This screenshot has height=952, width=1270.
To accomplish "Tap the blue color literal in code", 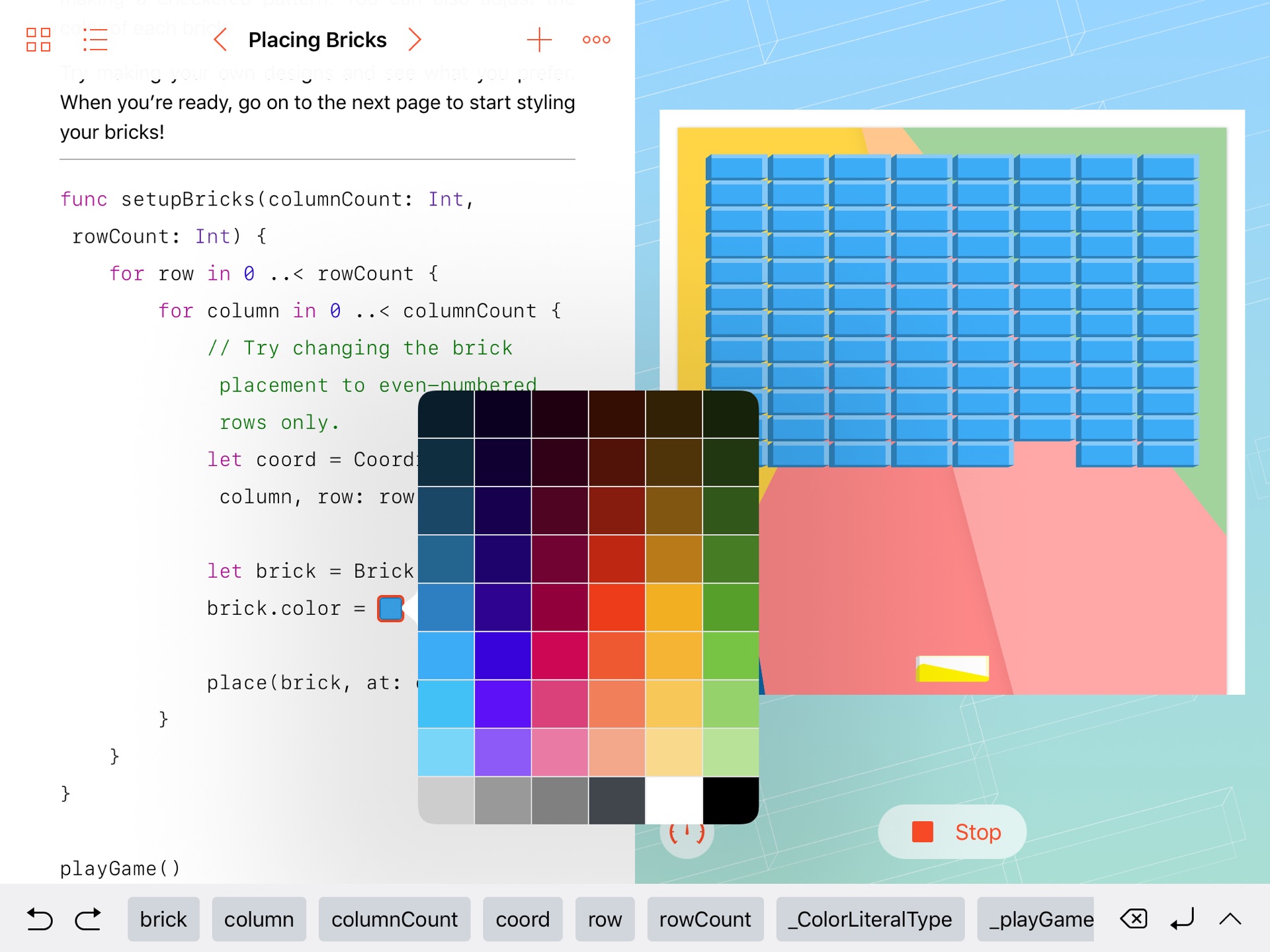I will 390,608.
